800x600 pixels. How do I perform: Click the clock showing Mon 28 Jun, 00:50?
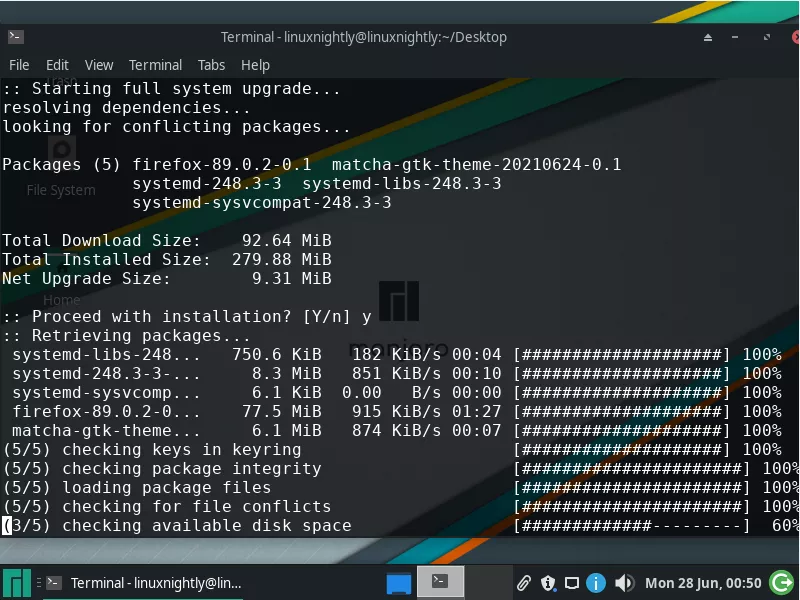point(703,583)
